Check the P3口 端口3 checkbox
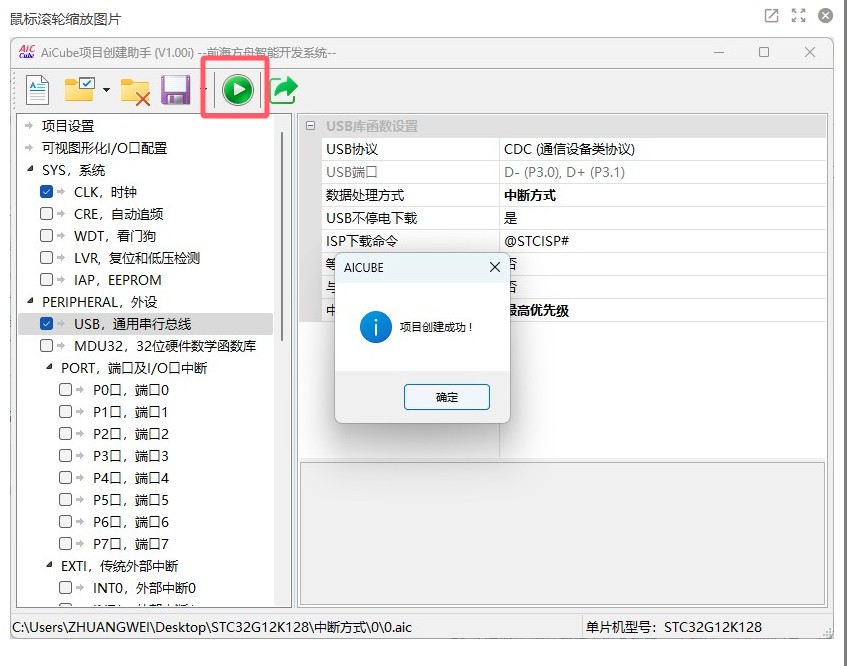Image resolution: width=847 pixels, height=666 pixels. click(65, 455)
